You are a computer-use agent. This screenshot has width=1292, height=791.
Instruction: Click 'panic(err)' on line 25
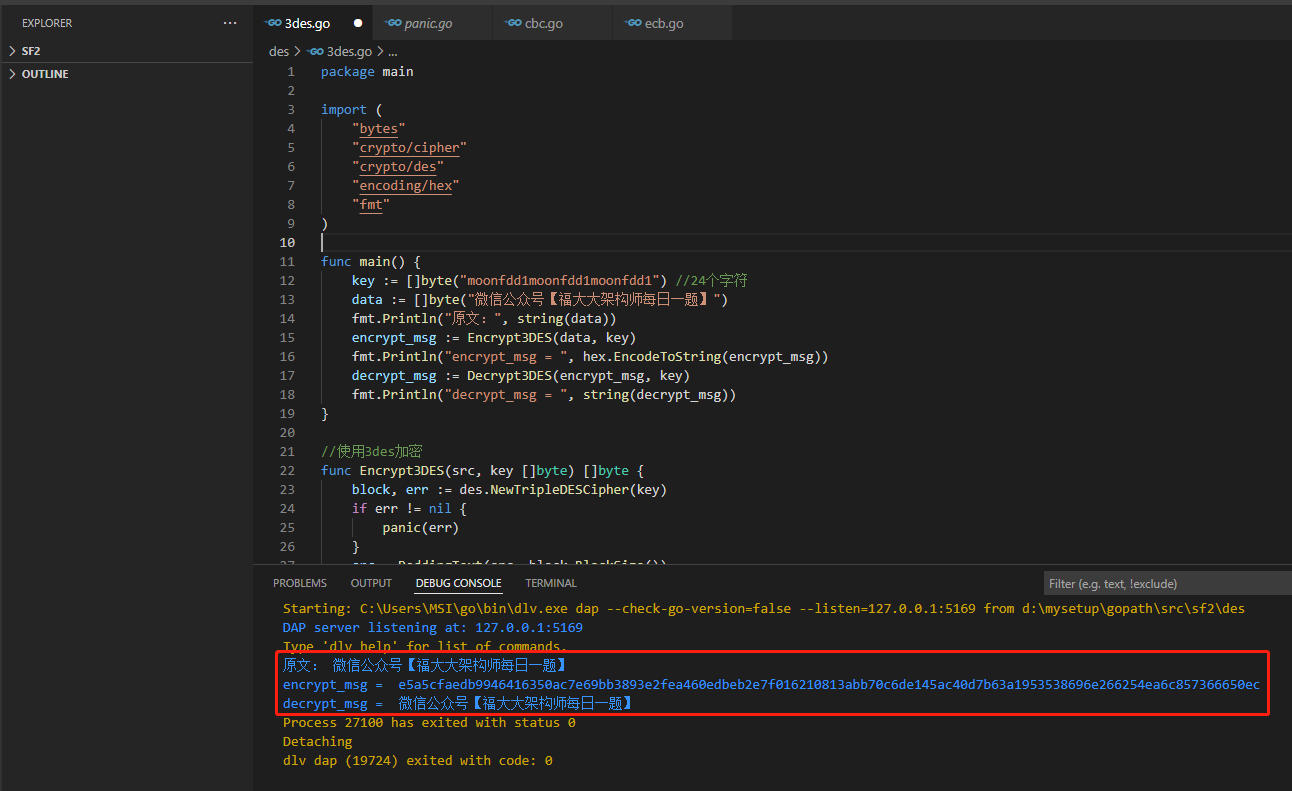[x=420, y=528]
